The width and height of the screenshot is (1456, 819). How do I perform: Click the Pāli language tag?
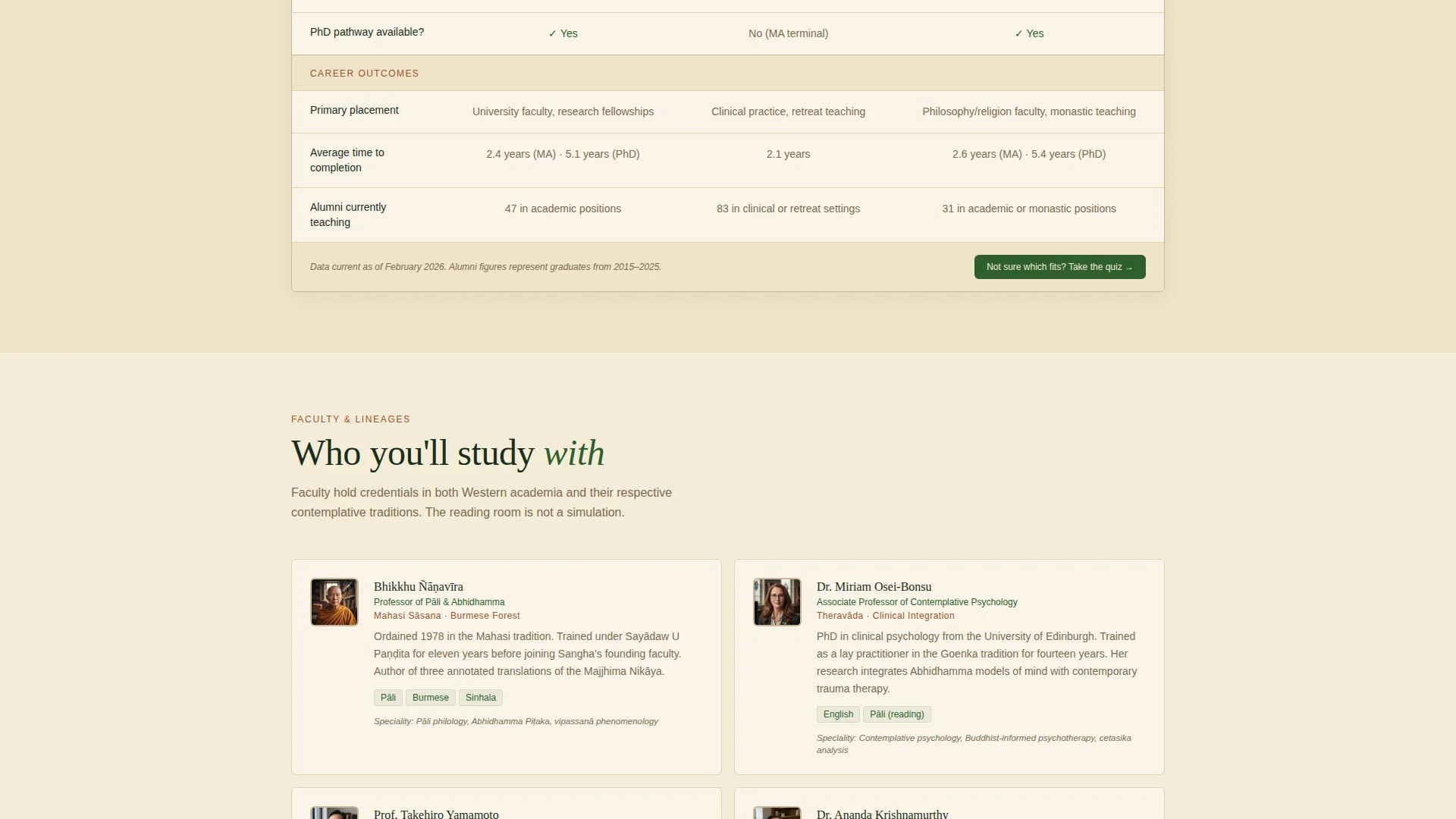click(388, 698)
